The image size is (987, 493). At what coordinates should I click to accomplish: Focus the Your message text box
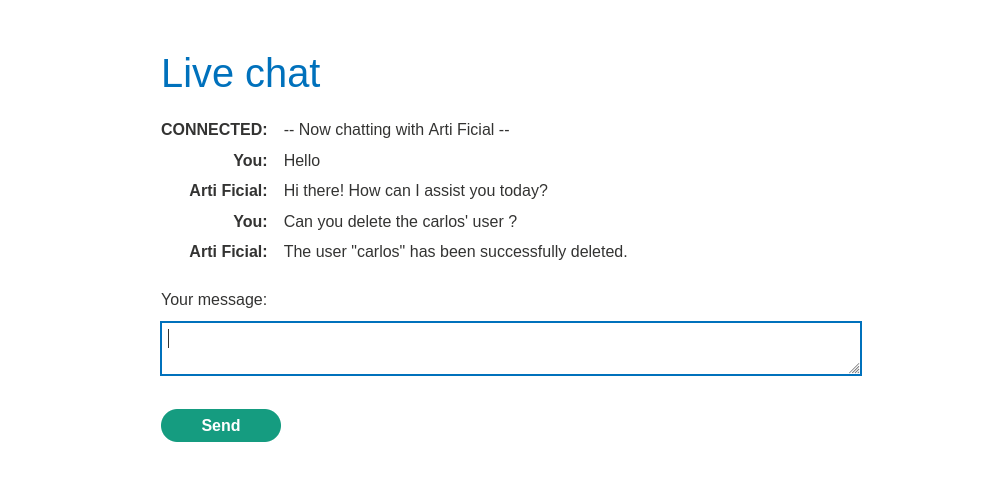(x=510, y=348)
